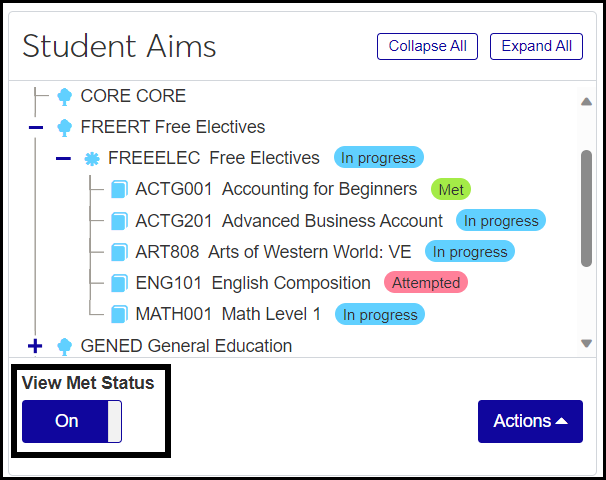The width and height of the screenshot is (606, 480).
Task: Toggle the View Met Status switch
Action: [x=72, y=421]
